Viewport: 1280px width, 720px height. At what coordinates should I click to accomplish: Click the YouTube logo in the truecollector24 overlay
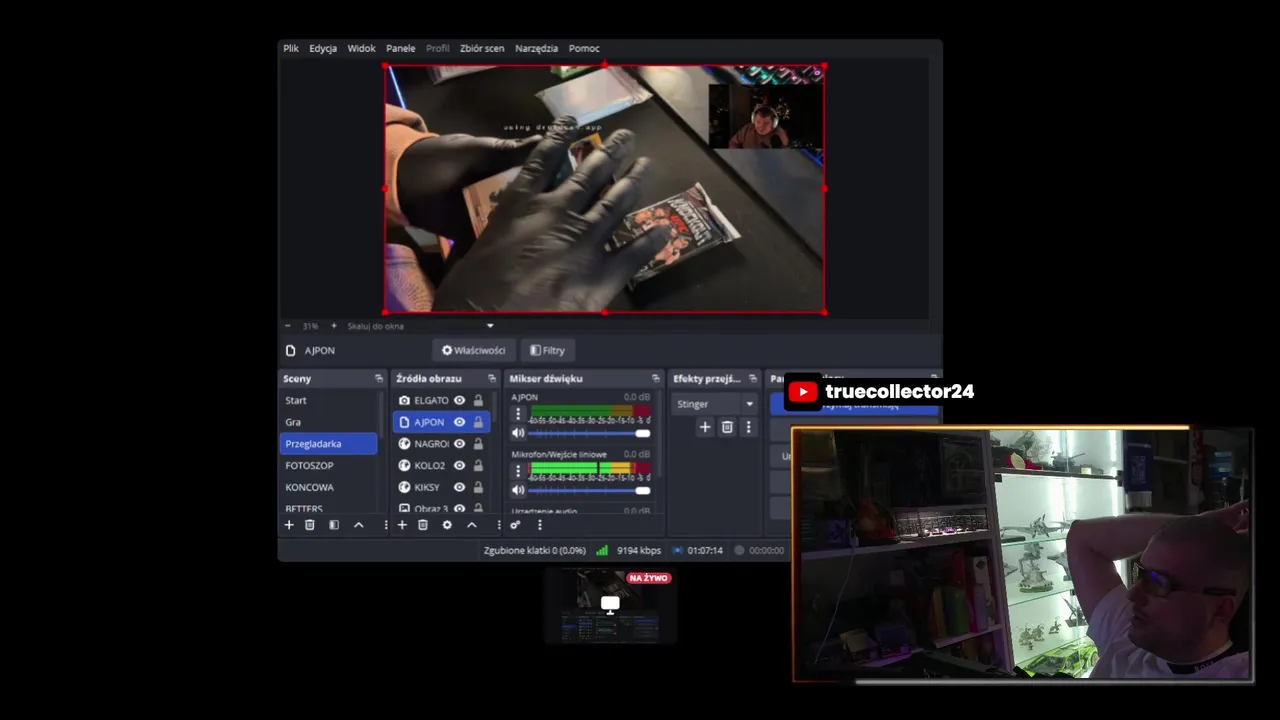[x=803, y=392]
